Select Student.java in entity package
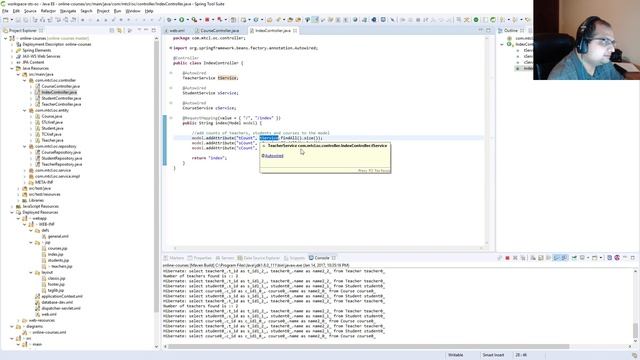The image size is (640, 360). pos(52,129)
